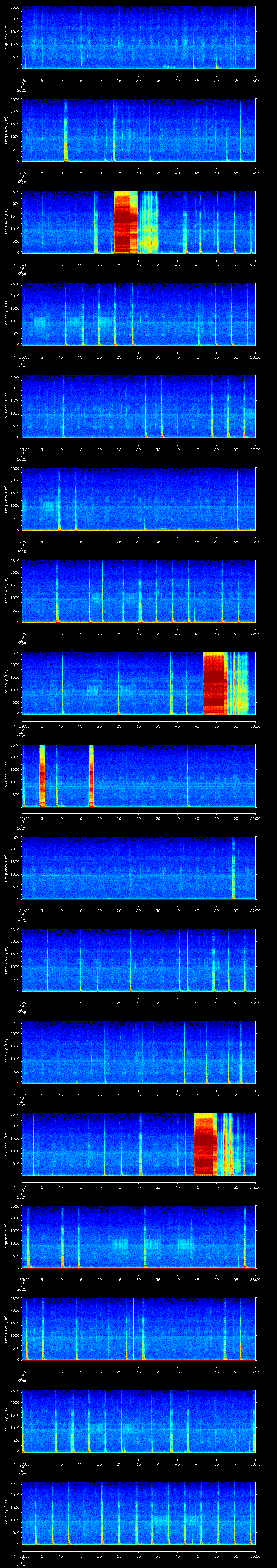The height and width of the screenshot is (1568, 277).
Task: Select the "25:00" end time label
Action: click(x=256, y=265)
